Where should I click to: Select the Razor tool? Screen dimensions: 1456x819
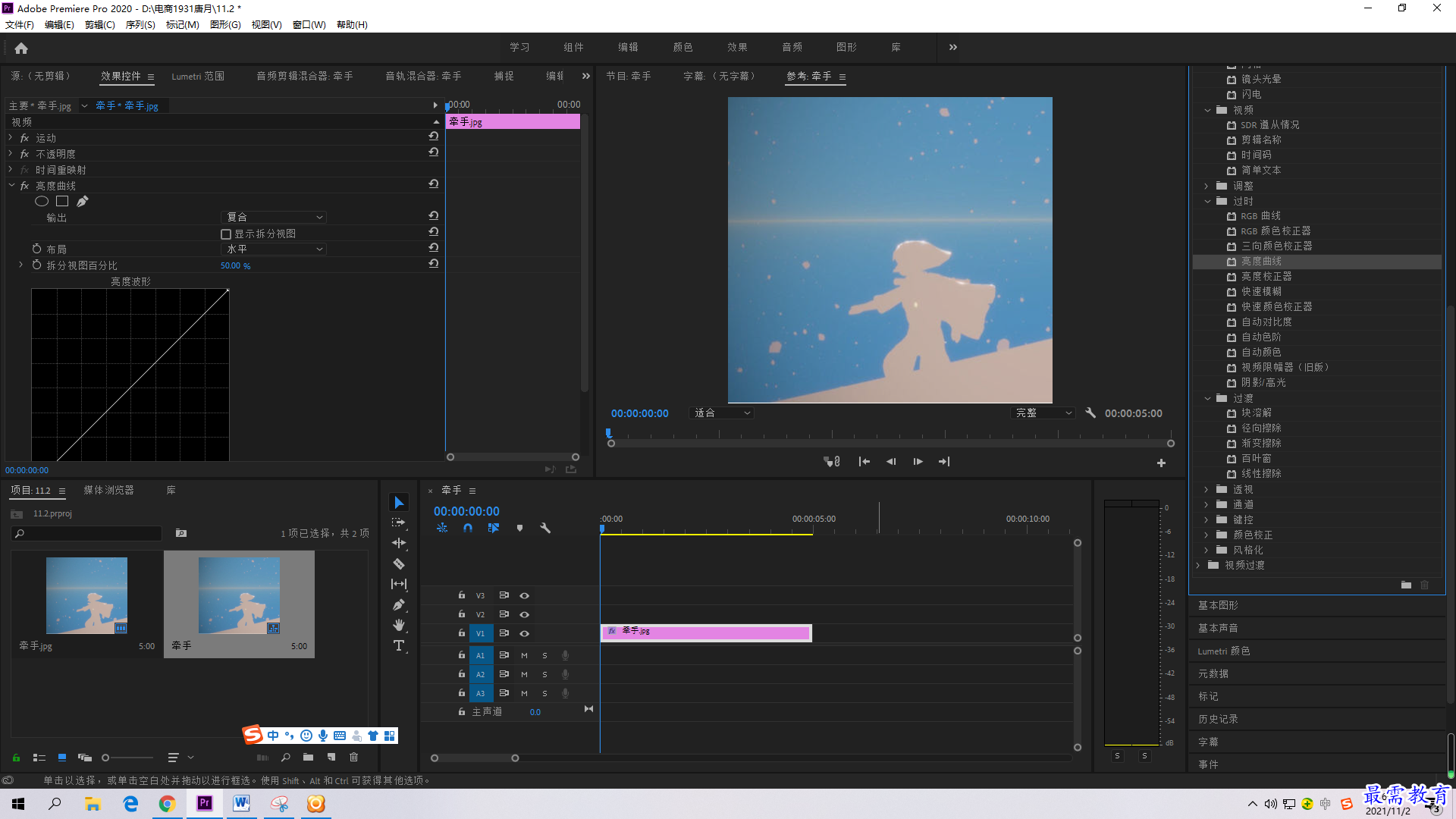pyautogui.click(x=399, y=563)
